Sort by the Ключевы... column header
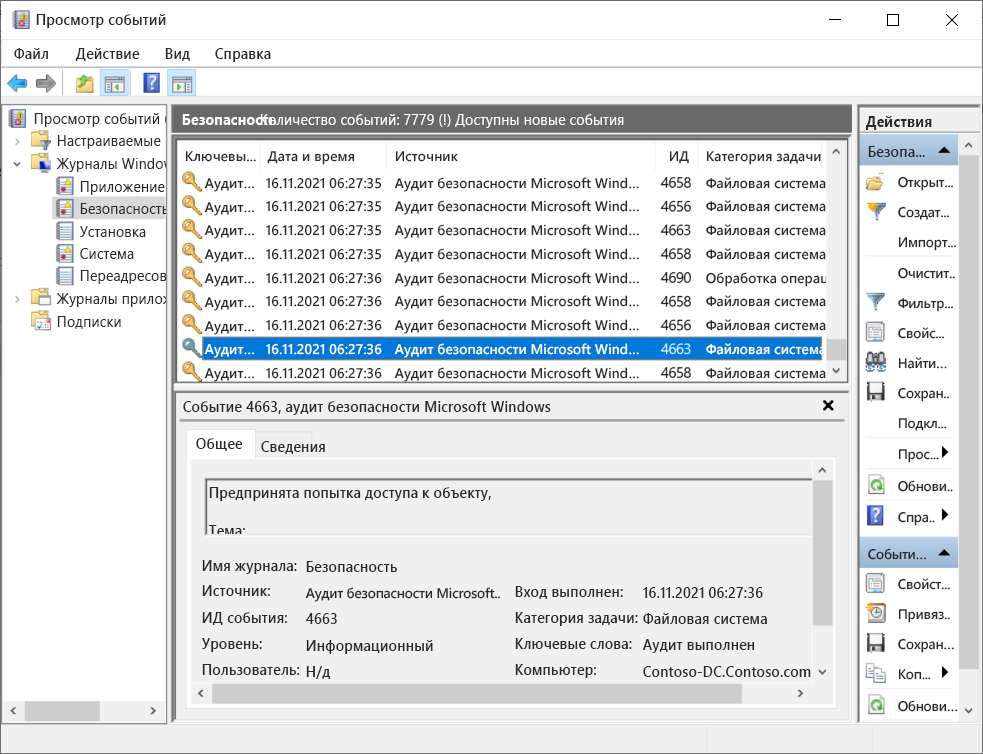983x754 pixels. coord(220,157)
